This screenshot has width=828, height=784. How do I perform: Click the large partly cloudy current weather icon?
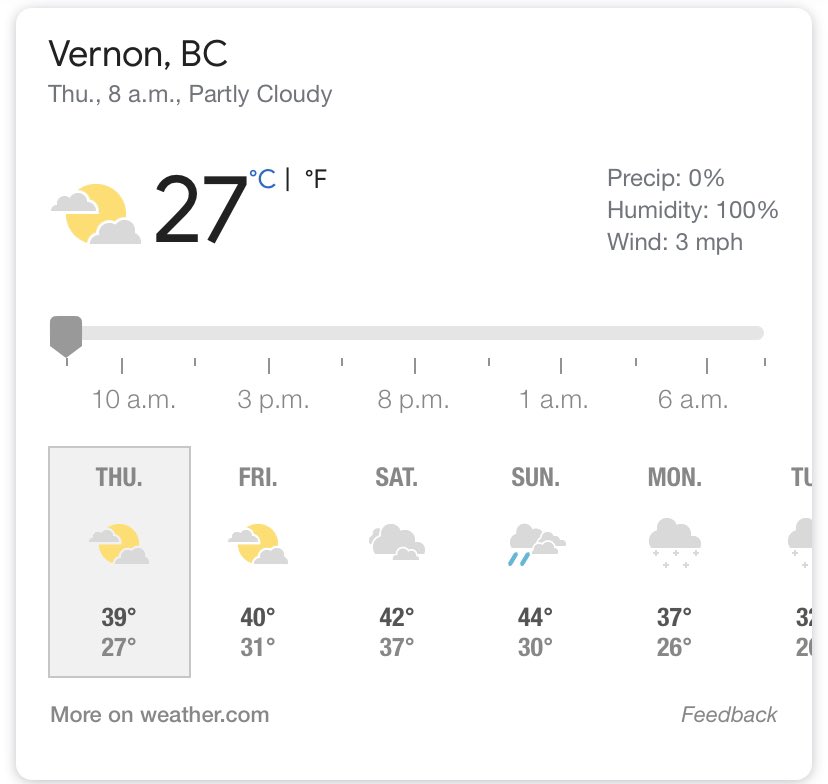pyautogui.click(x=96, y=214)
